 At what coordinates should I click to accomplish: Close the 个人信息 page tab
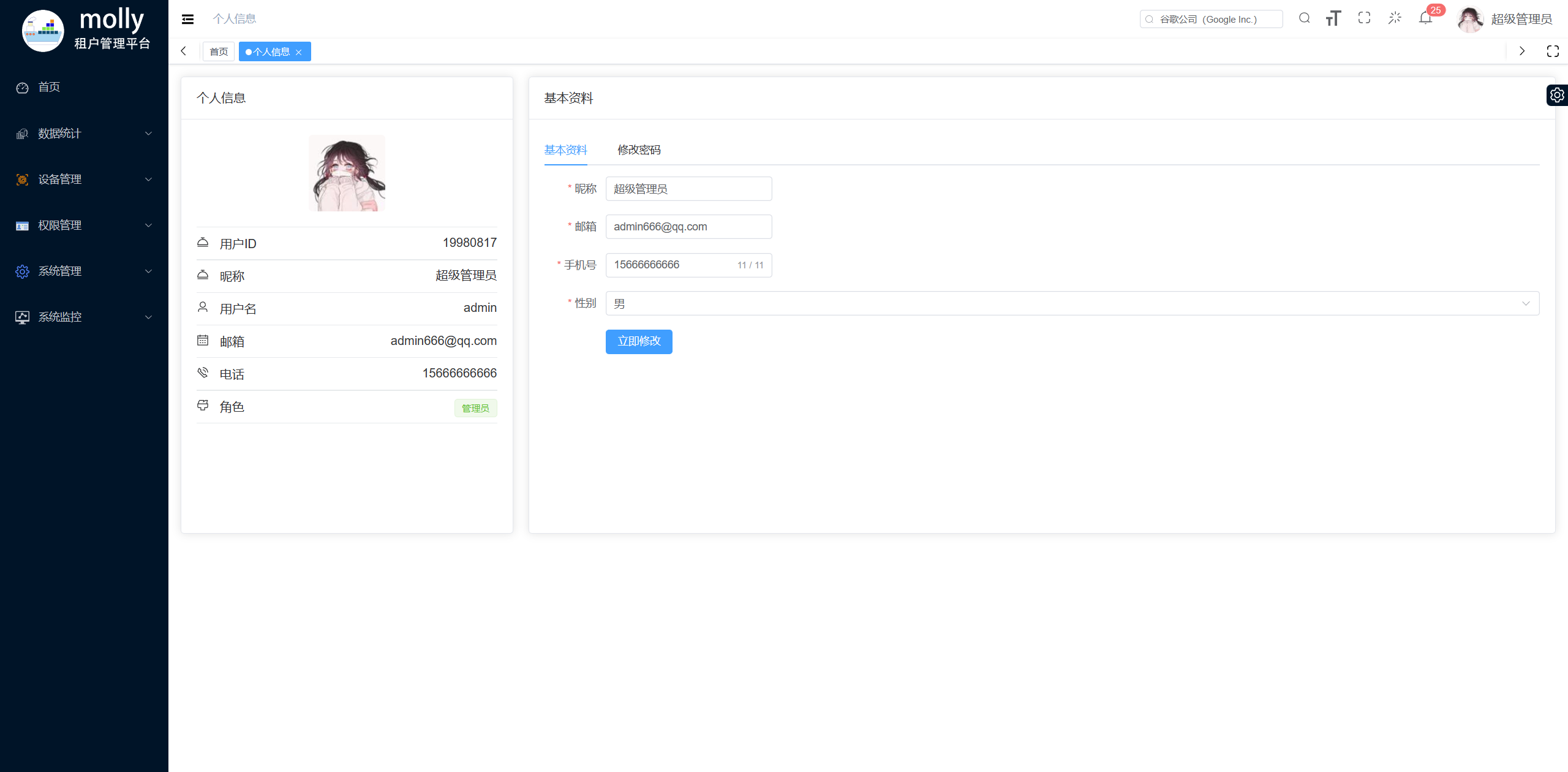pos(299,52)
